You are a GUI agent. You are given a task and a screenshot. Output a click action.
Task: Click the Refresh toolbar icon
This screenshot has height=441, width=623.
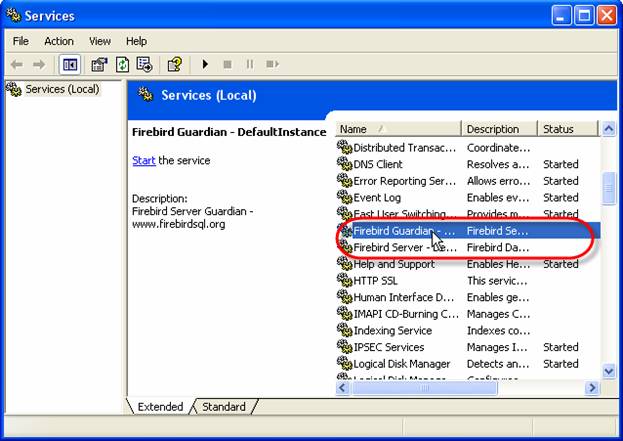point(122,65)
